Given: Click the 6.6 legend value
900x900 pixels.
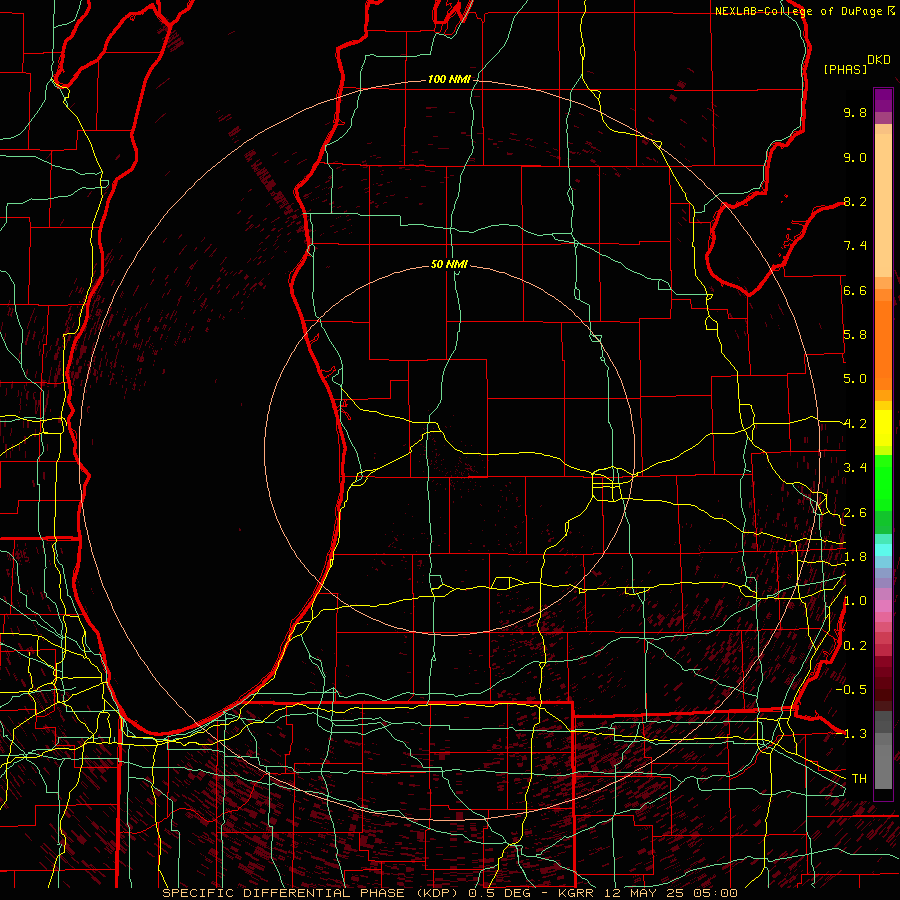Looking at the screenshot, I should click(x=855, y=290).
